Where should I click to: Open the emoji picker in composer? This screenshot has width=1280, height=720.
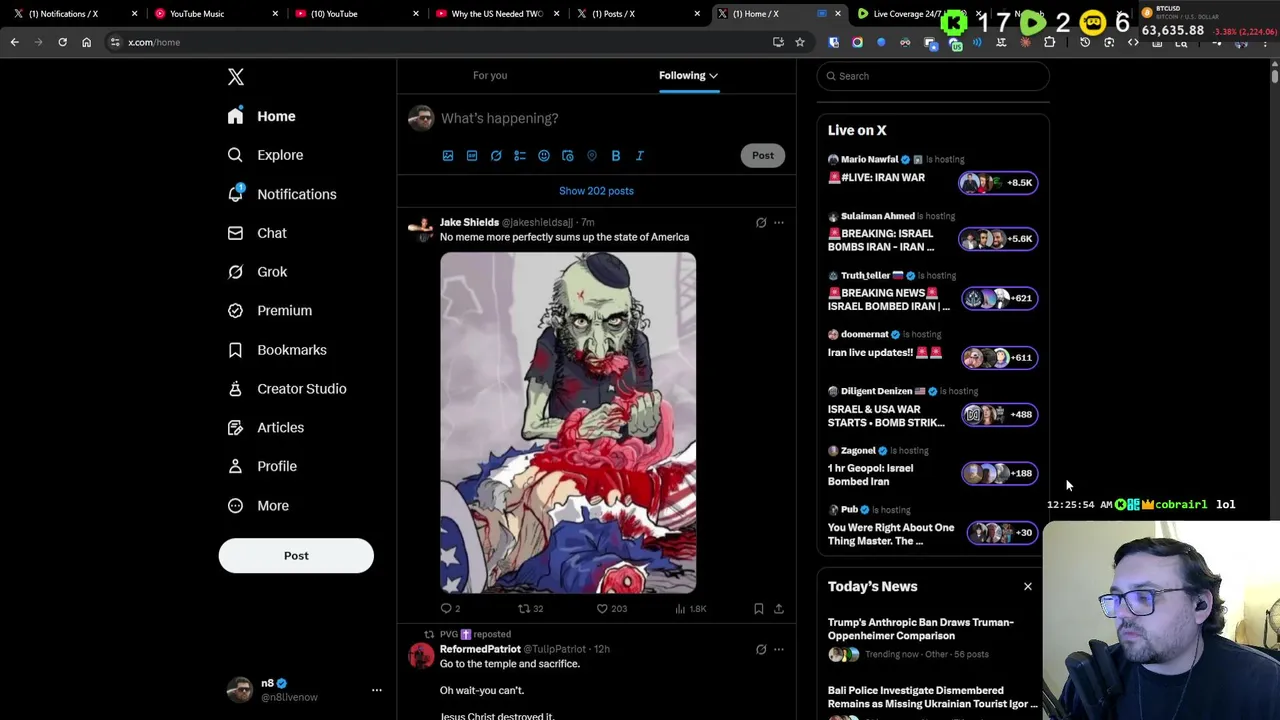[544, 156]
